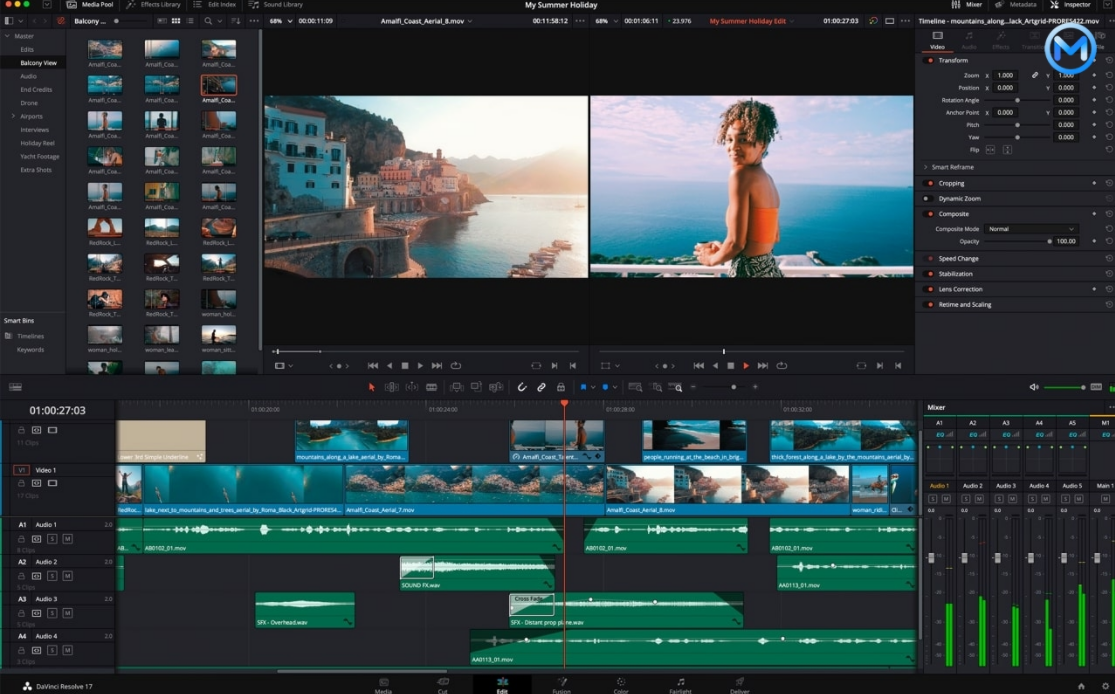The width and height of the screenshot is (1115, 694).
Task: Click the Custom Zoom icon
Action: (677, 388)
